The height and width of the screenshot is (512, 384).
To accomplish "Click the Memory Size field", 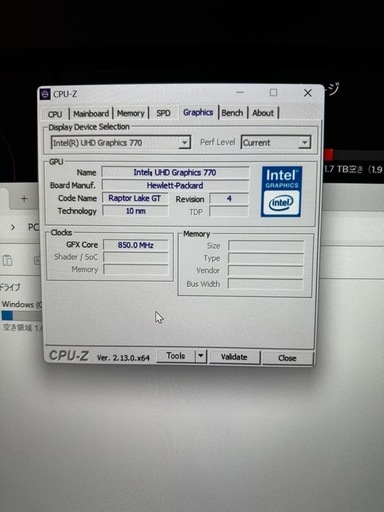I will [x=266, y=246].
